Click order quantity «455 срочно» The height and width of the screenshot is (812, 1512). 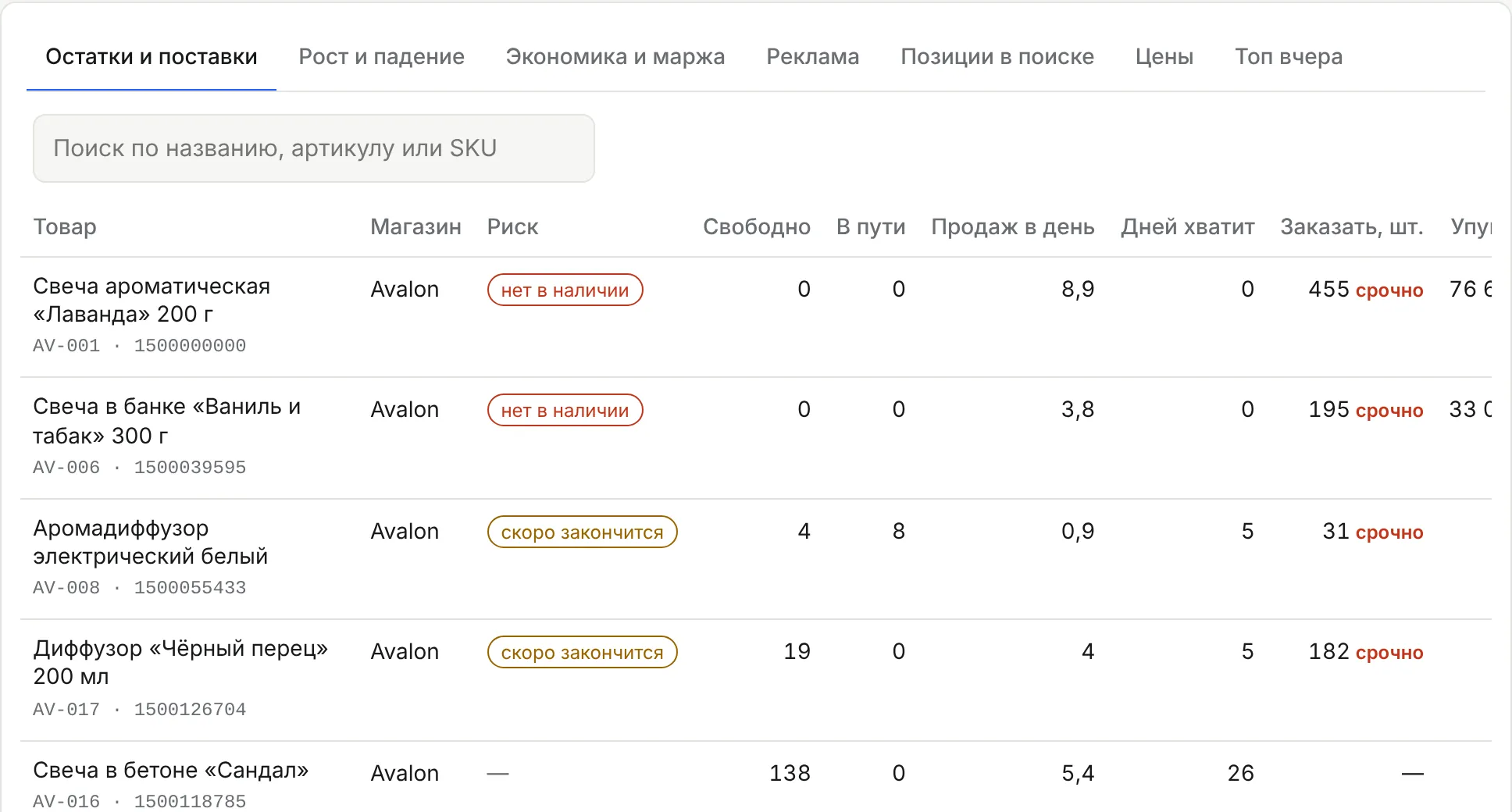[x=1365, y=290]
